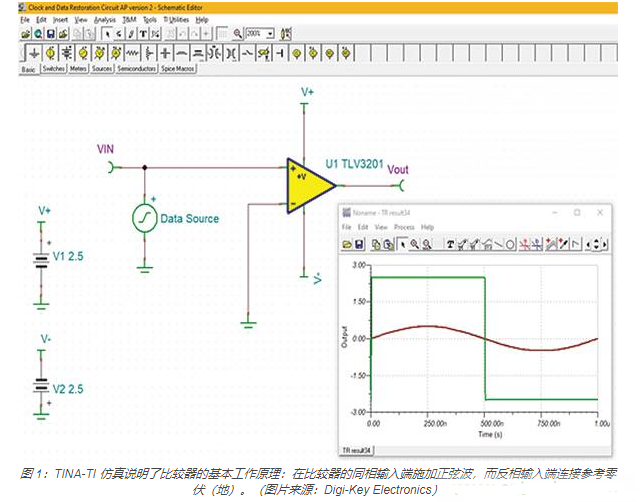Image resolution: width=641 pixels, height=502 pixels.
Task: Open the View menu in TR result window
Action: pyautogui.click(x=381, y=227)
